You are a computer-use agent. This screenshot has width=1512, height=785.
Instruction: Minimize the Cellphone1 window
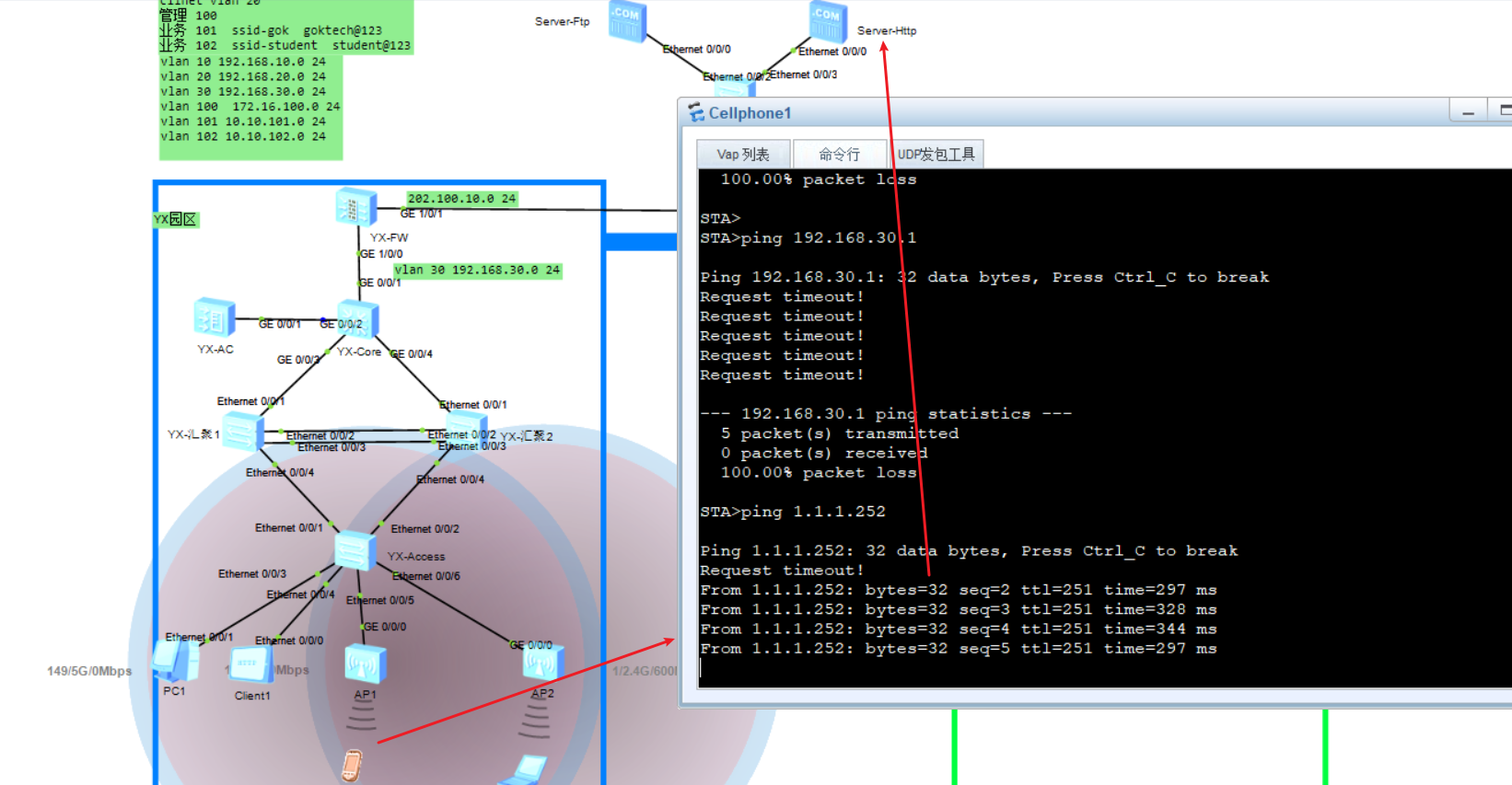1469,111
